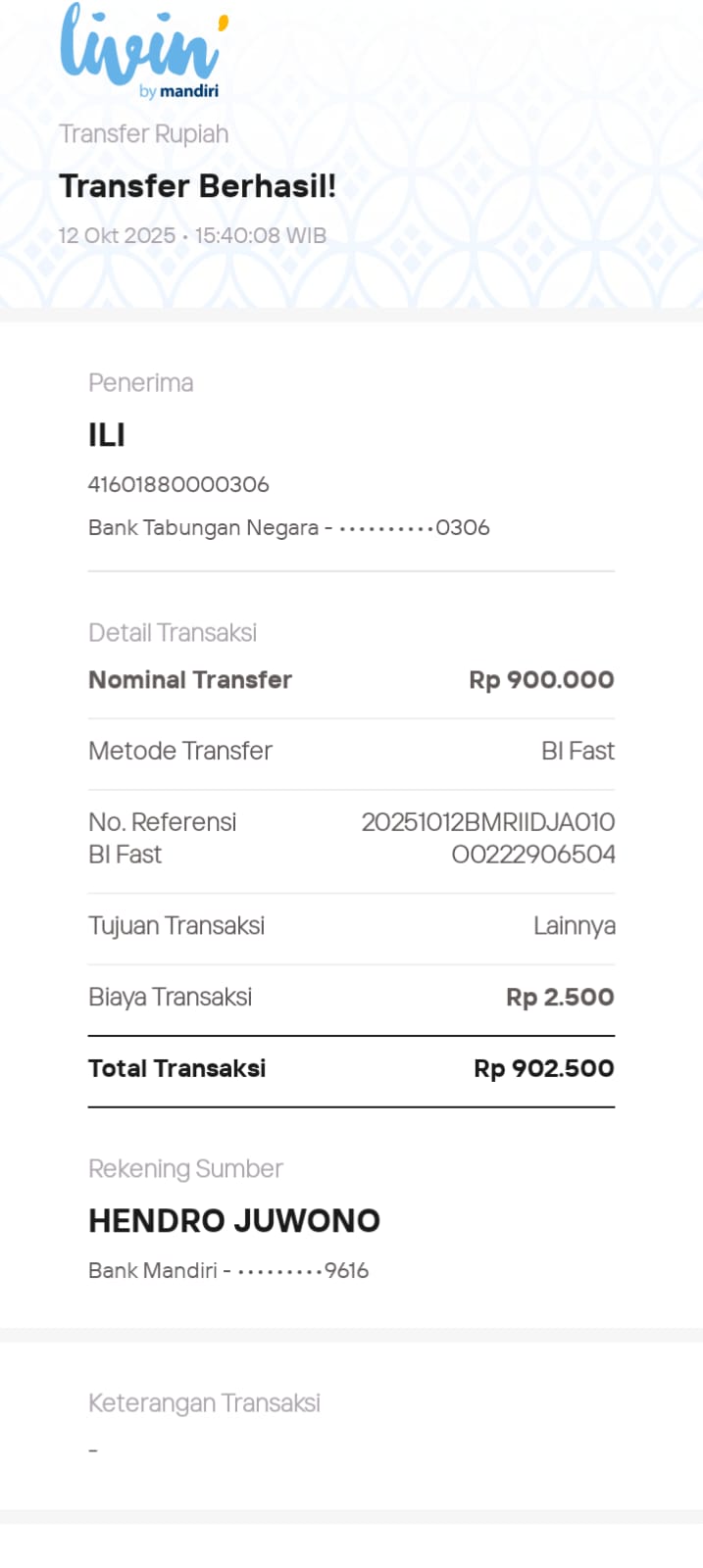Click the Keterangan Transaksi label
The image size is (703, 1568).
(x=204, y=1403)
